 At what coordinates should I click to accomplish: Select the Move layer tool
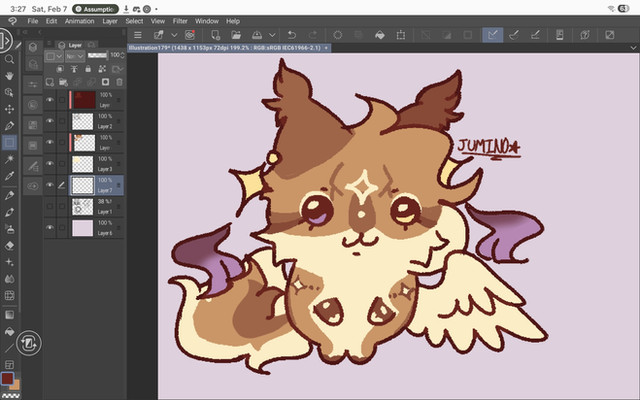9,109
